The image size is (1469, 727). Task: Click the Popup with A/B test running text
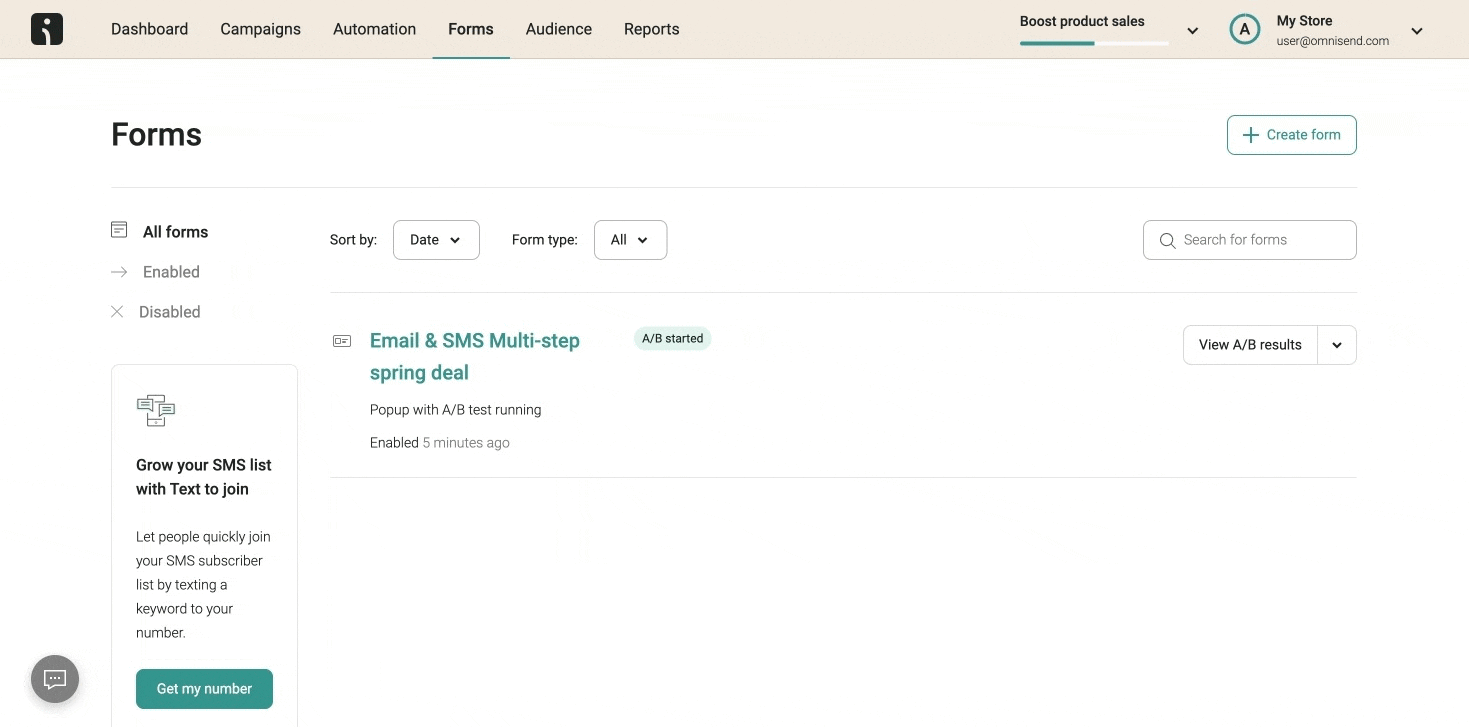[455, 410]
